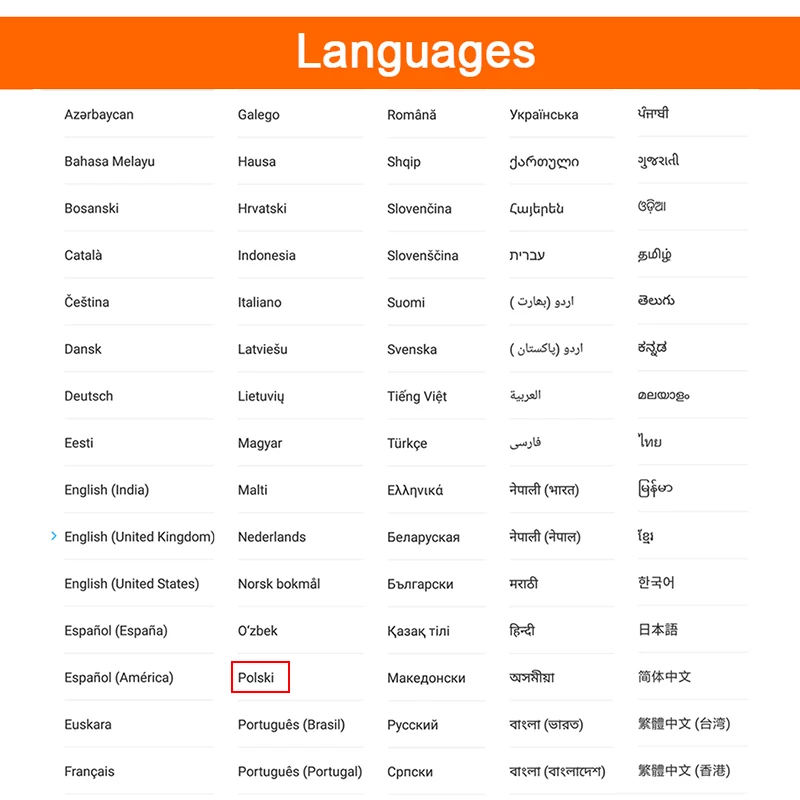This screenshot has width=800, height=800.
Task: Select 日本語 Japanese language
Action: (x=658, y=630)
